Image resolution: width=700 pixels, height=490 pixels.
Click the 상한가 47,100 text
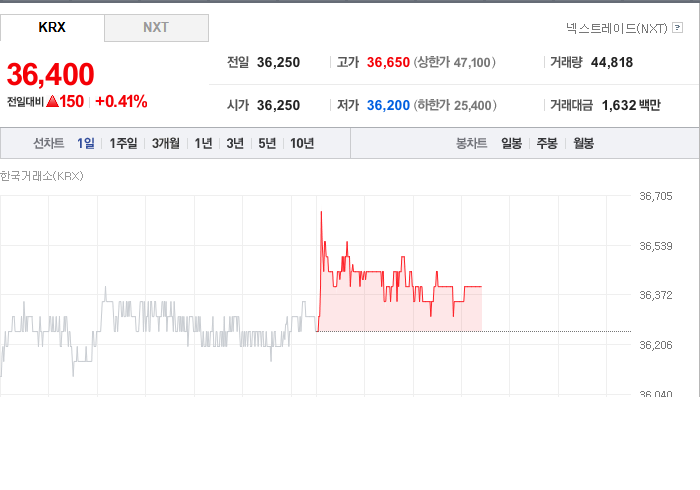(x=454, y=62)
